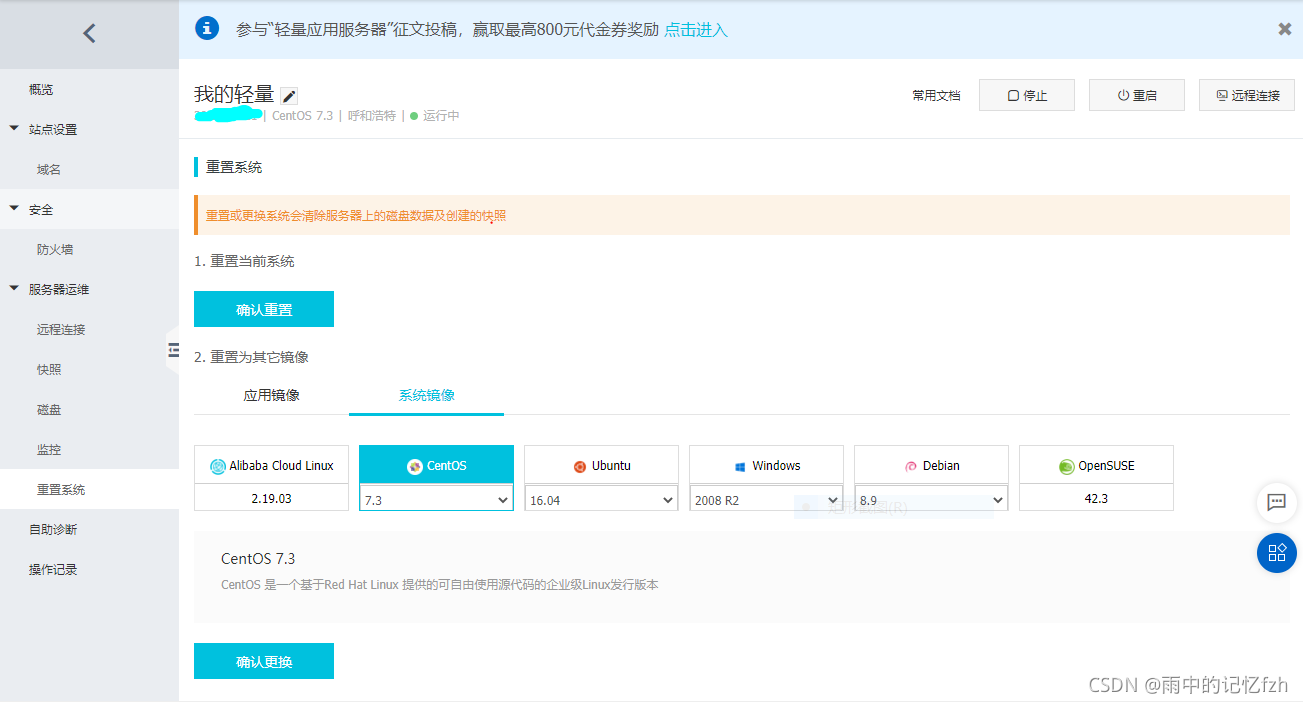Open the chat support icon
The width and height of the screenshot is (1303, 703).
click(1276, 503)
